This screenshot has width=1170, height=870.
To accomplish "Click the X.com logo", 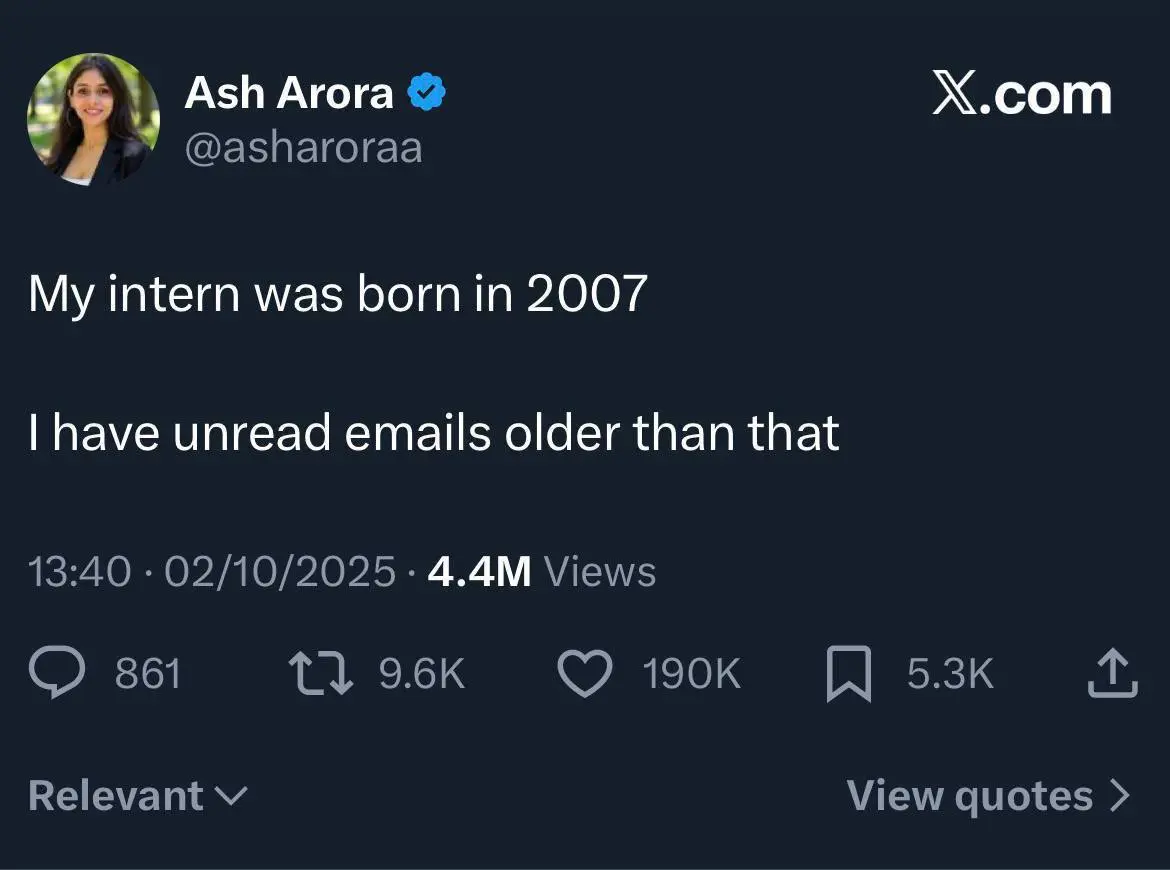I will pyautogui.click(x=1021, y=95).
